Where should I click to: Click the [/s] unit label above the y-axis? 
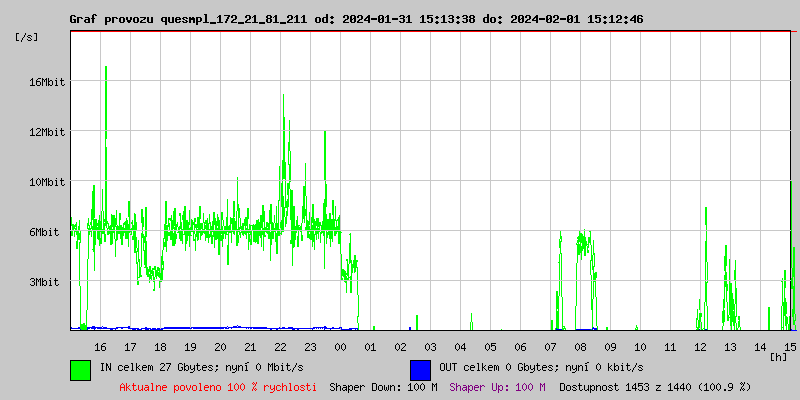(x=27, y=36)
